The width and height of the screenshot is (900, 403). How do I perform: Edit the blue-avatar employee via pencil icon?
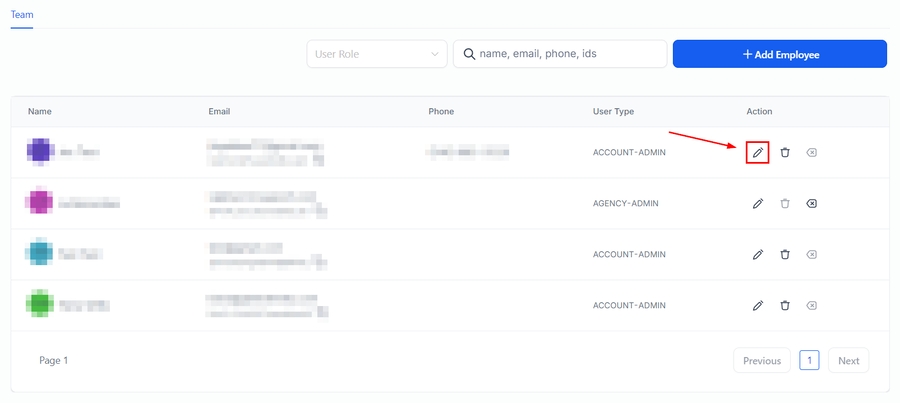click(758, 255)
